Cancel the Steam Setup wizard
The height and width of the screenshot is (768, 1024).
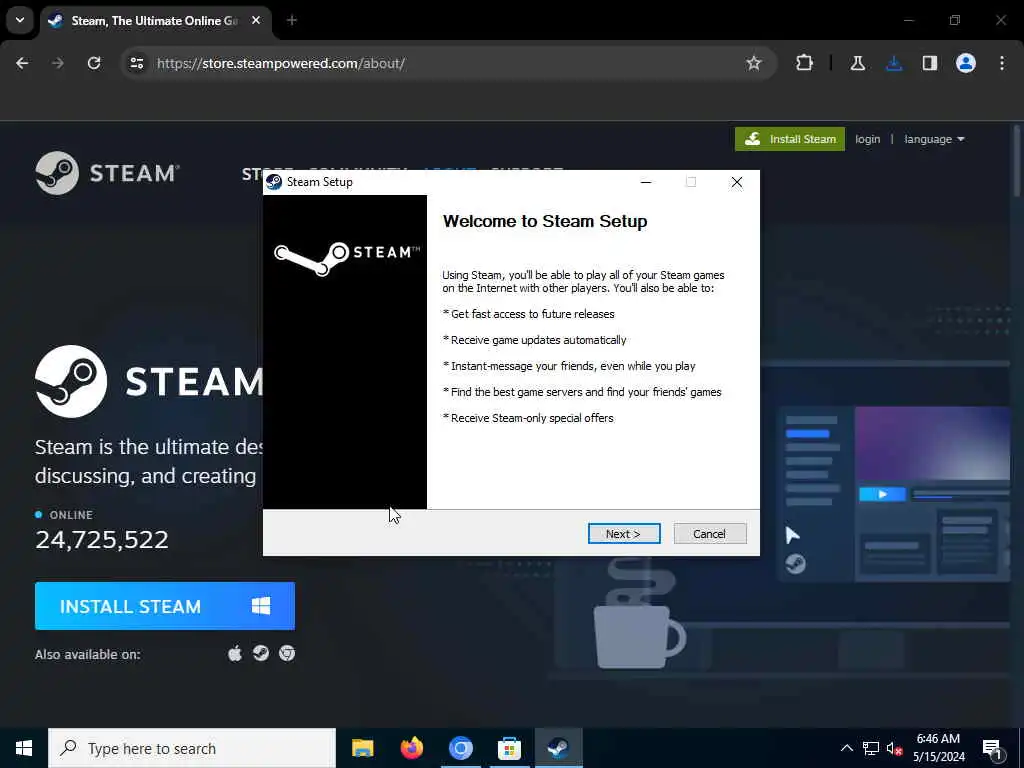coord(710,534)
